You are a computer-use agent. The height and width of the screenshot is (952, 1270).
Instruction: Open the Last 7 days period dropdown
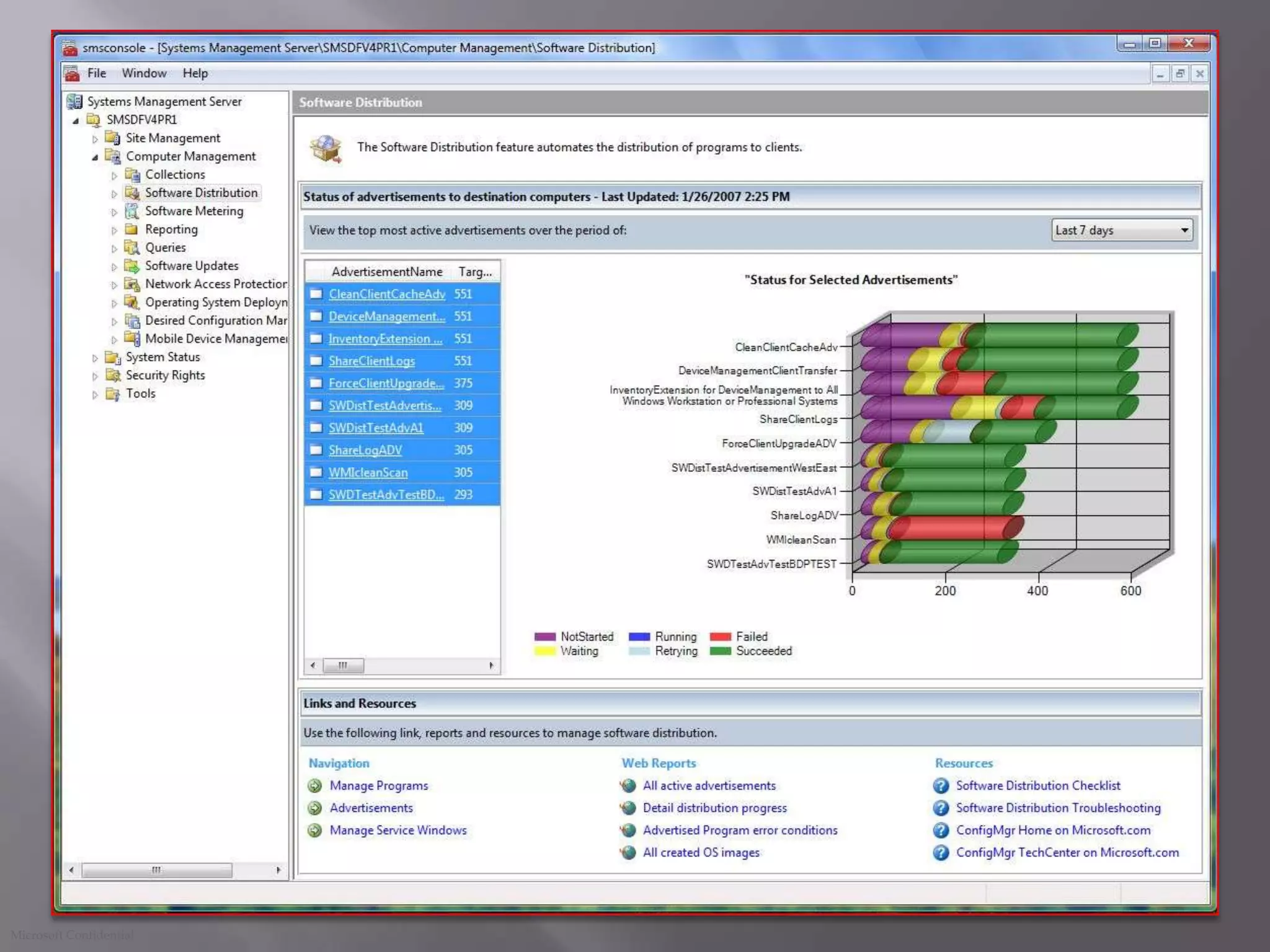coord(1184,231)
